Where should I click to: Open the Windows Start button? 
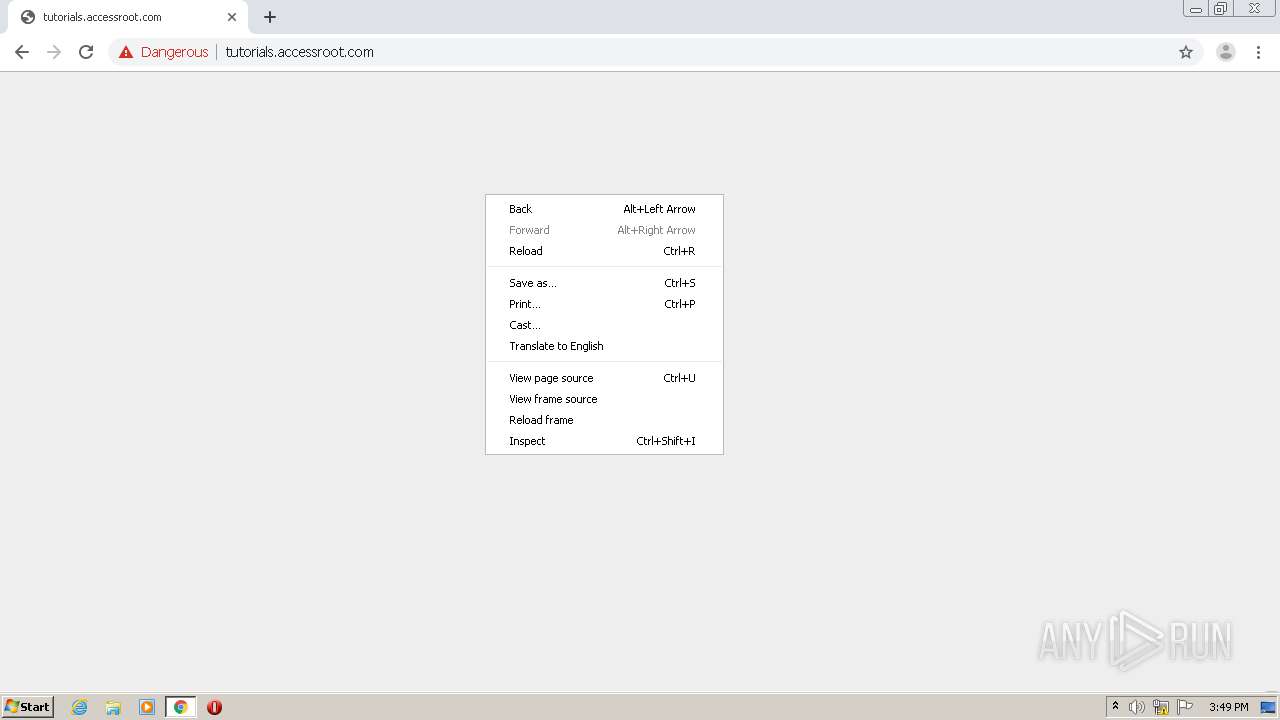28,707
